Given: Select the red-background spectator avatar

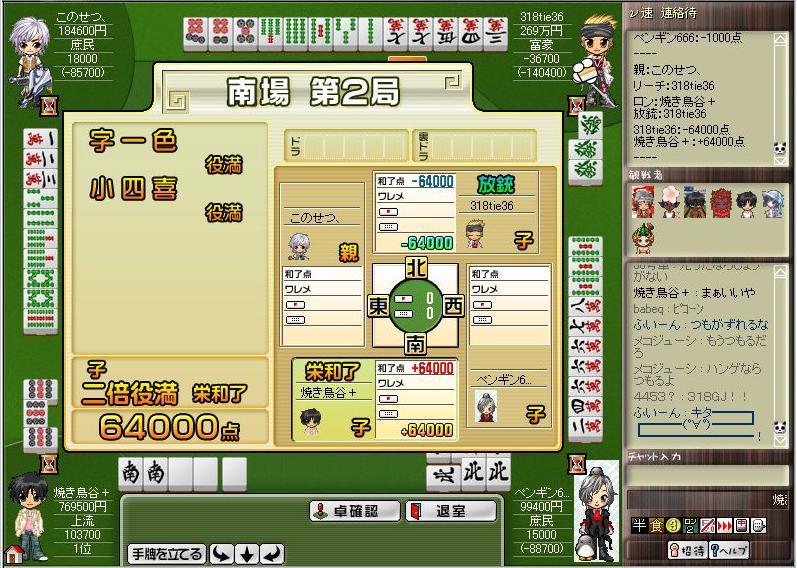Looking at the screenshot, I should coord(642,202).
